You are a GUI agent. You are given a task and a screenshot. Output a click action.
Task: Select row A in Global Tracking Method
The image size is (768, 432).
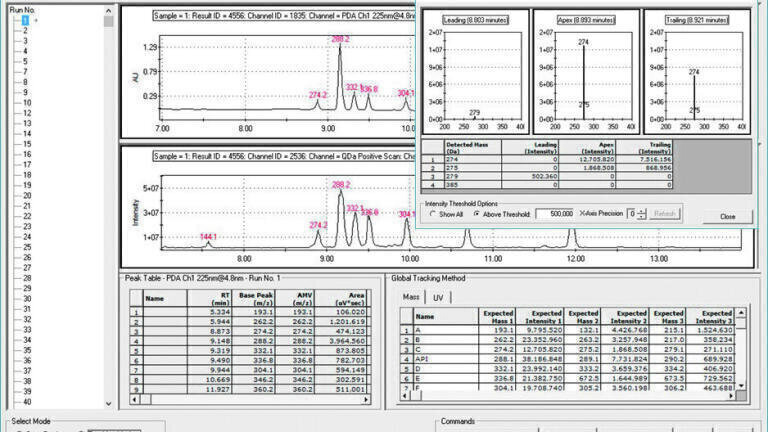(568, 330)
